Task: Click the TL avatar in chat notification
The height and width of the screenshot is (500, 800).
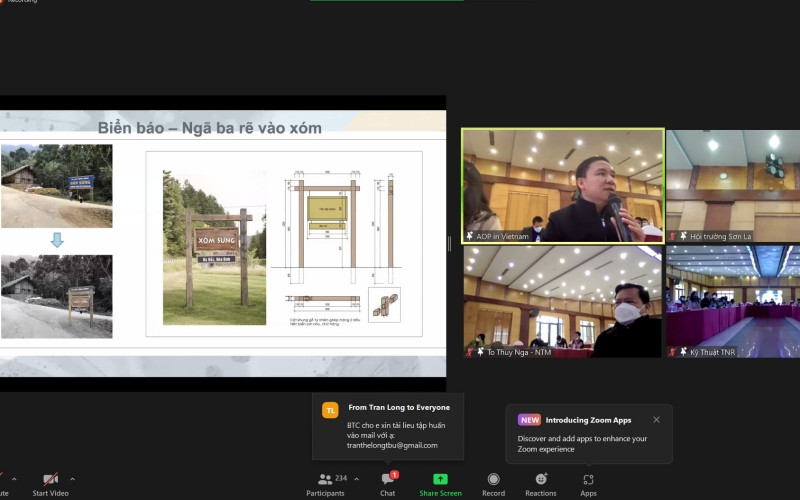Action: coord(330,409)
